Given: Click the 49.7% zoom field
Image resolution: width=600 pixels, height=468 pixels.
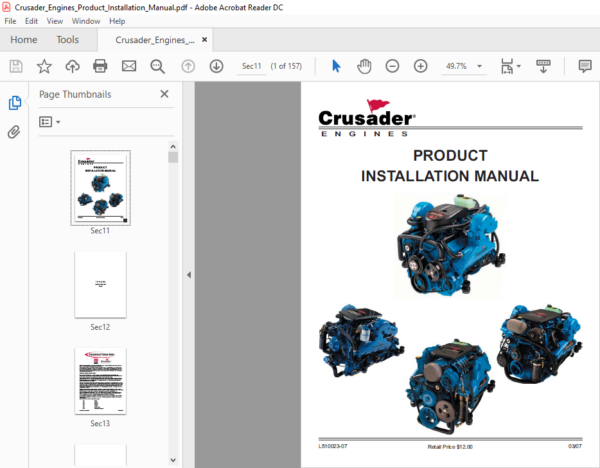Looking at the screenshot, I should point(456,66).
